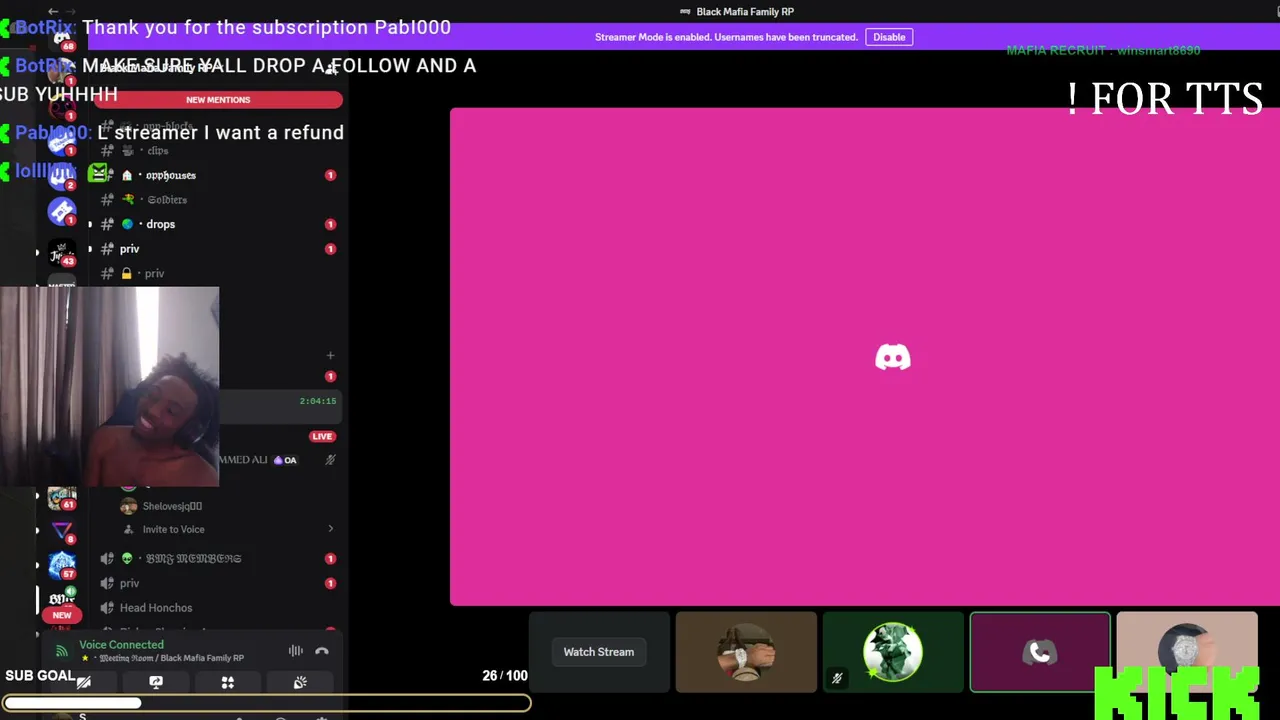Click the Black Mafia Family RP window title
Image resolution: width=1280 pixels, height=720 pixels.
(745, 11)
